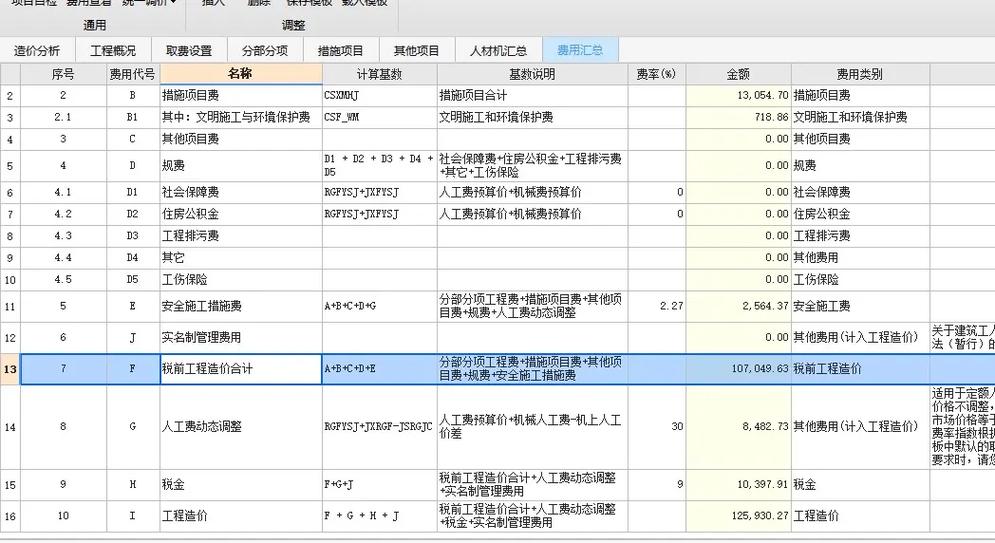Click the formula cell D1 + D2 + D3 + D4 + D5
The image size is (995, 543).
pos(379,166)
